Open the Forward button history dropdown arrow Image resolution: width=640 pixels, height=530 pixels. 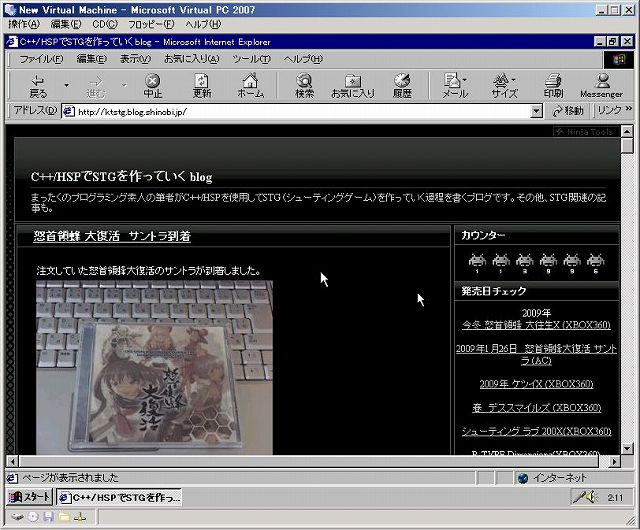(x=124, y=86)
